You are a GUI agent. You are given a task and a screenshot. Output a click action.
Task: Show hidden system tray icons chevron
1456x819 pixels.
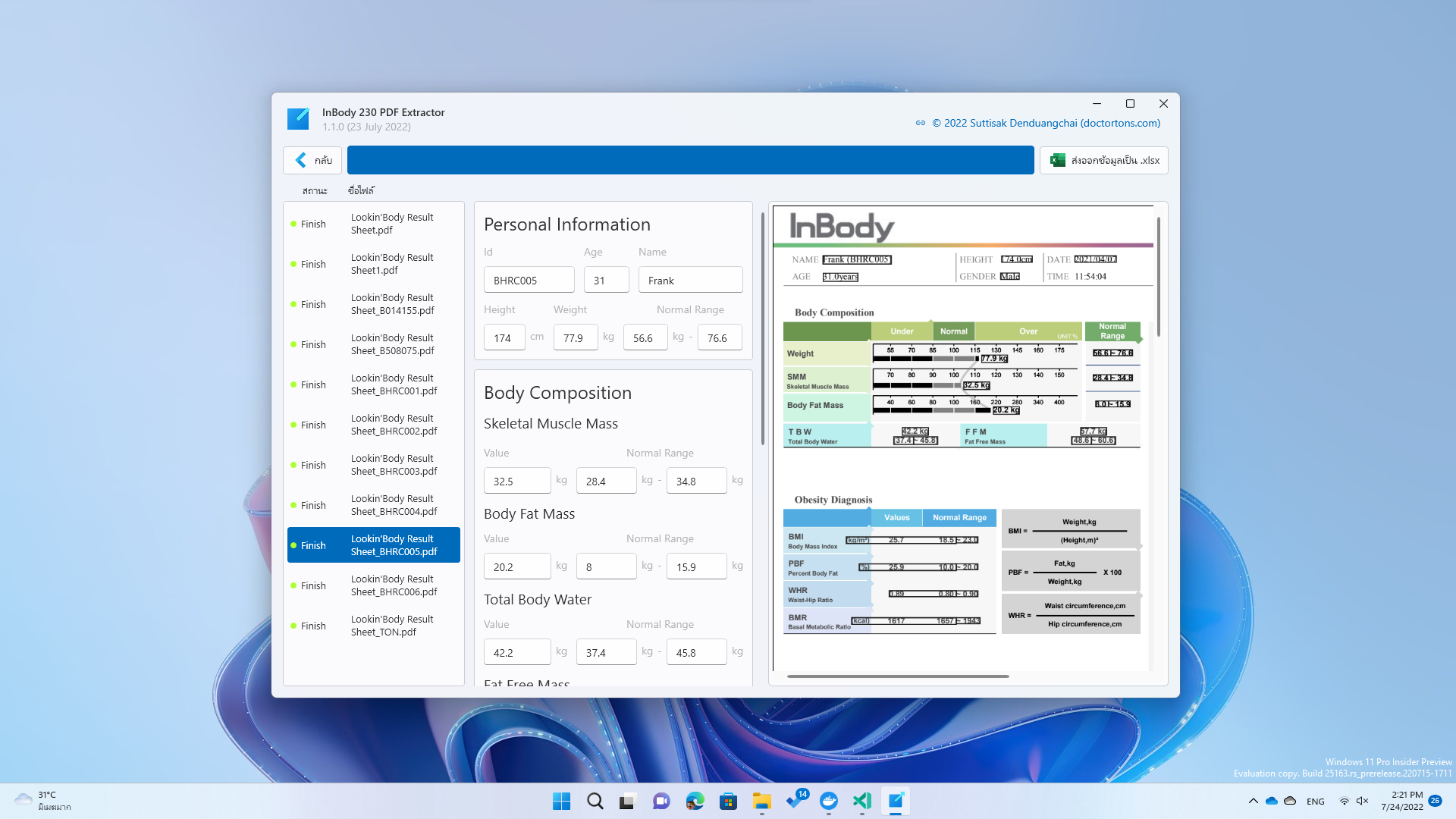click(x=1253, y=801)
